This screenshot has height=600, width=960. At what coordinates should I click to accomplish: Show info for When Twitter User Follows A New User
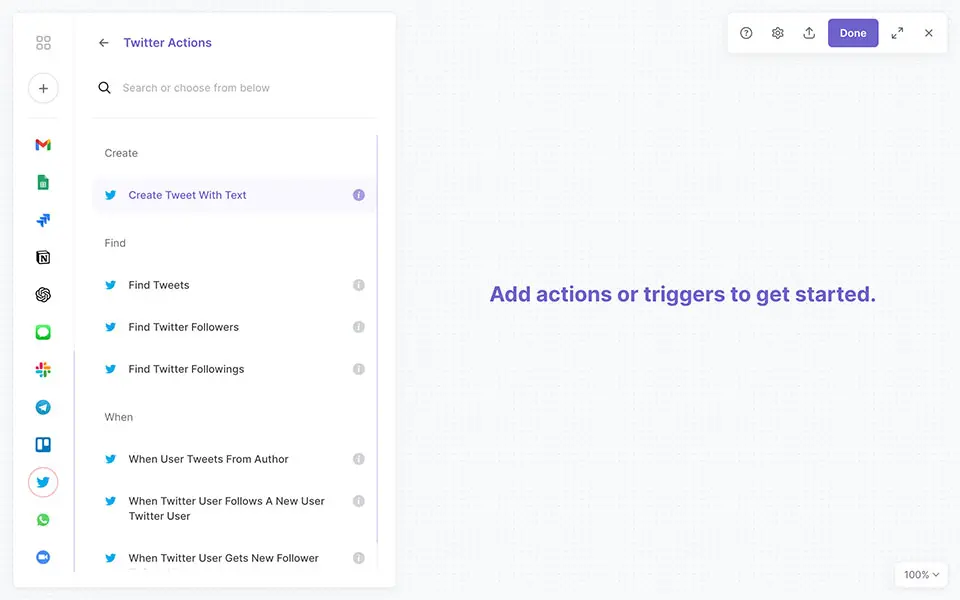click(359, 501)
